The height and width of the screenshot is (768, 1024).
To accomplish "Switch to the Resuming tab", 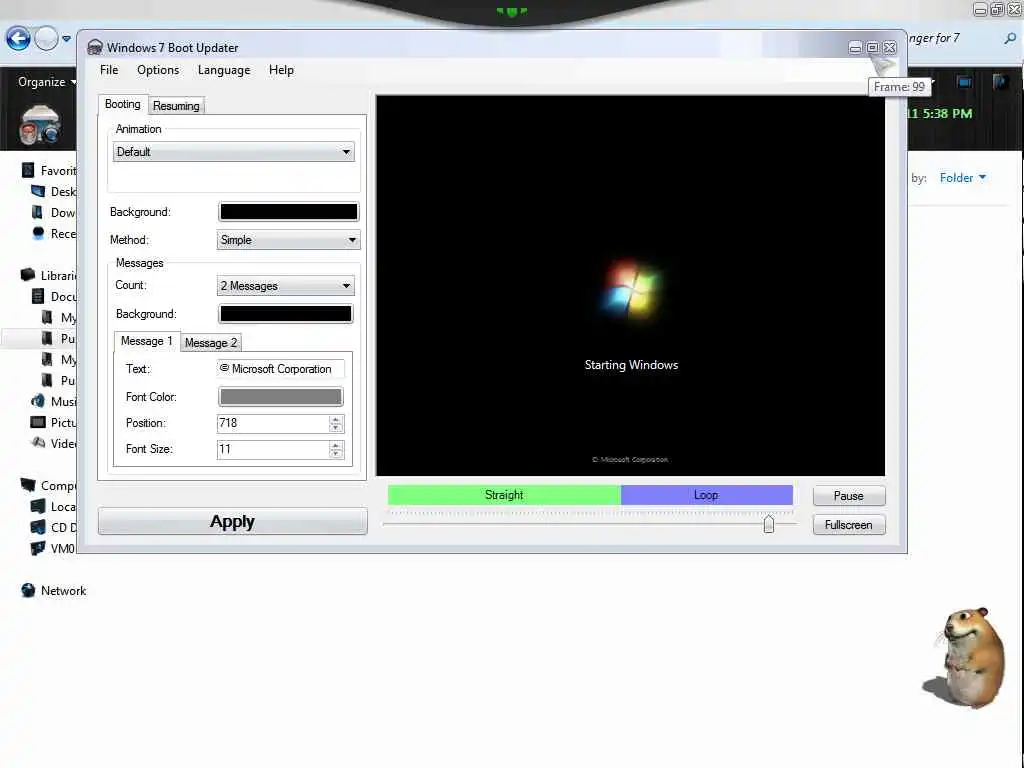I will [x=176, y=106].
